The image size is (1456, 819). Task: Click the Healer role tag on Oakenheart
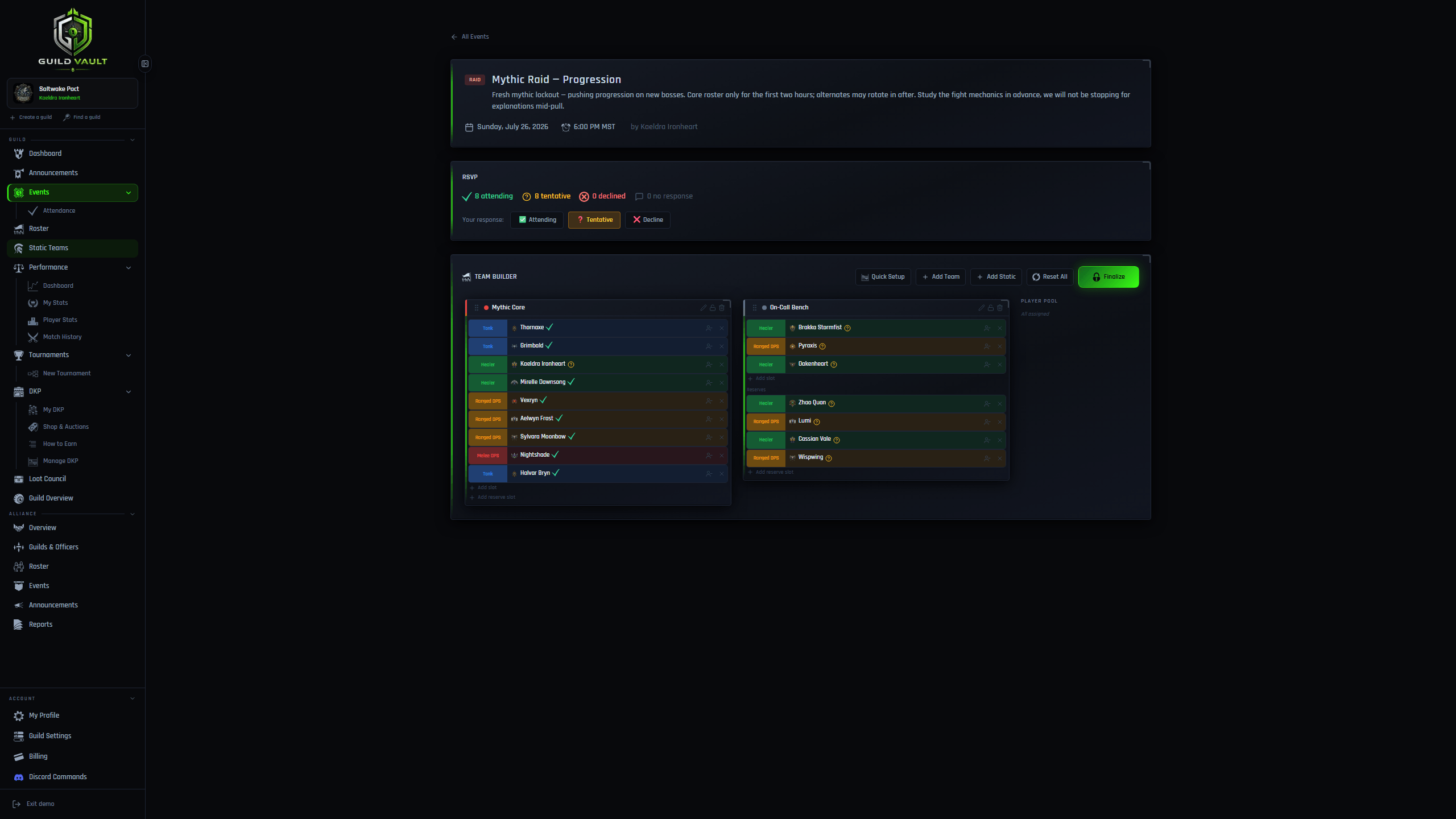point(766,365)
